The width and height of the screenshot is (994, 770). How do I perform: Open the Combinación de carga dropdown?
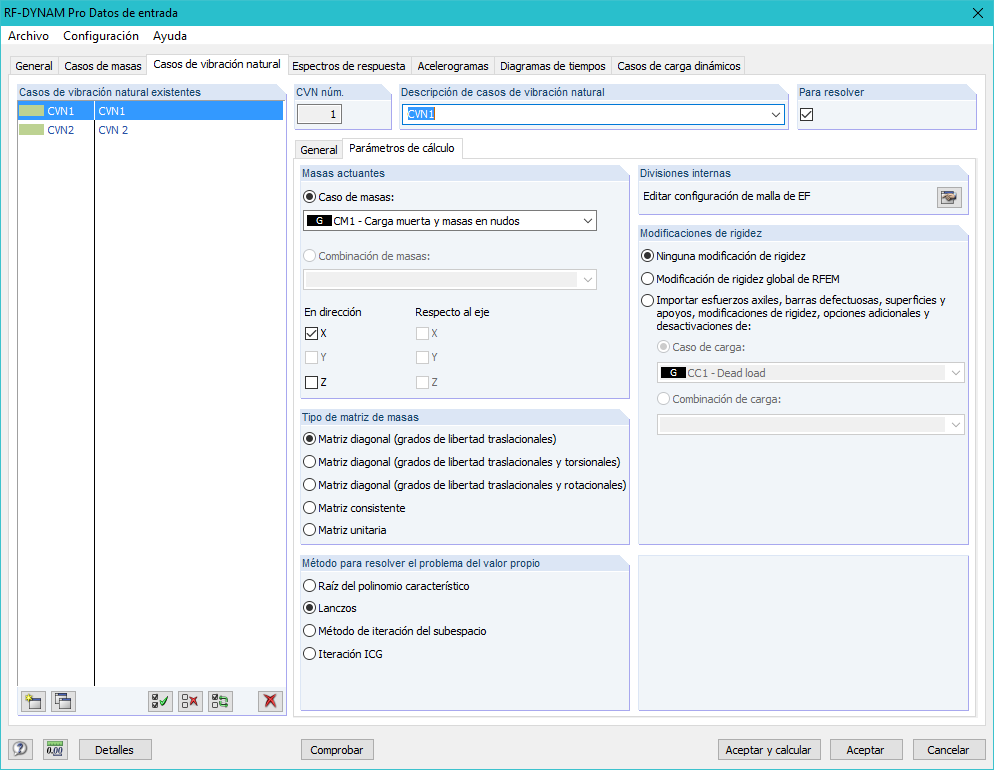click(811, 425)
